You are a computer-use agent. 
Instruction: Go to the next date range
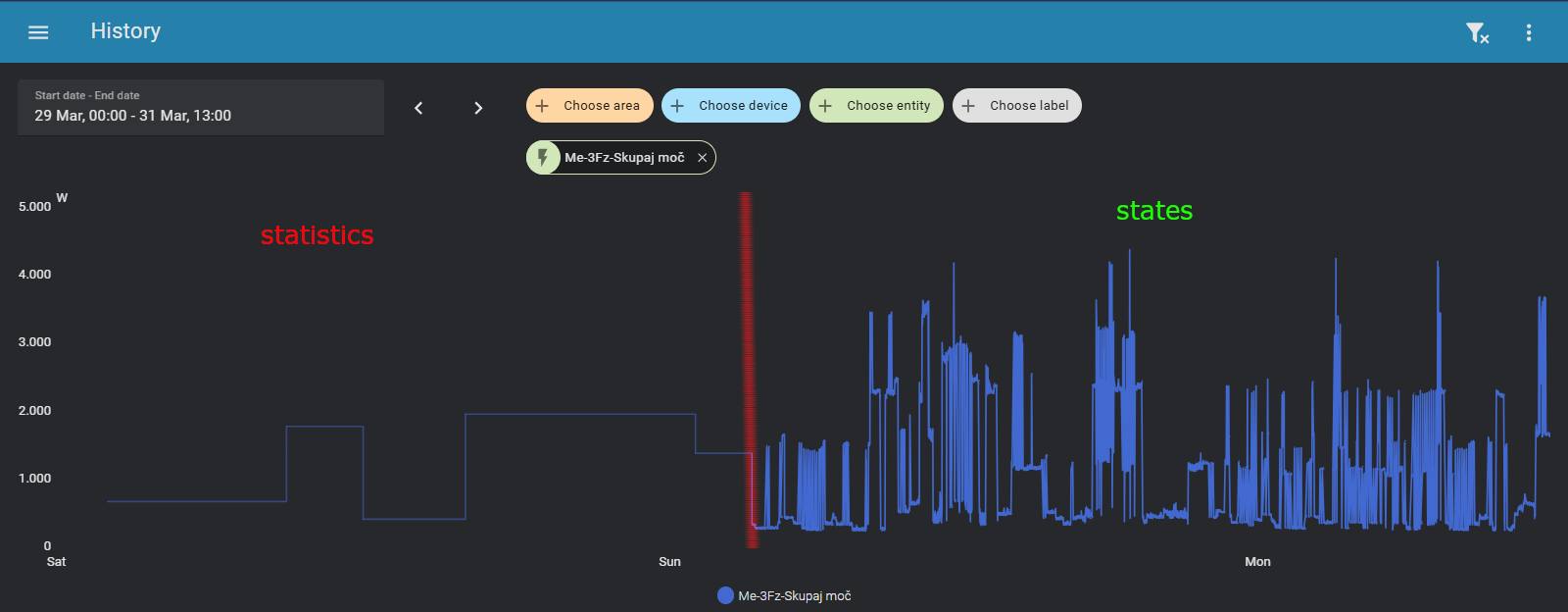[478, 108]
